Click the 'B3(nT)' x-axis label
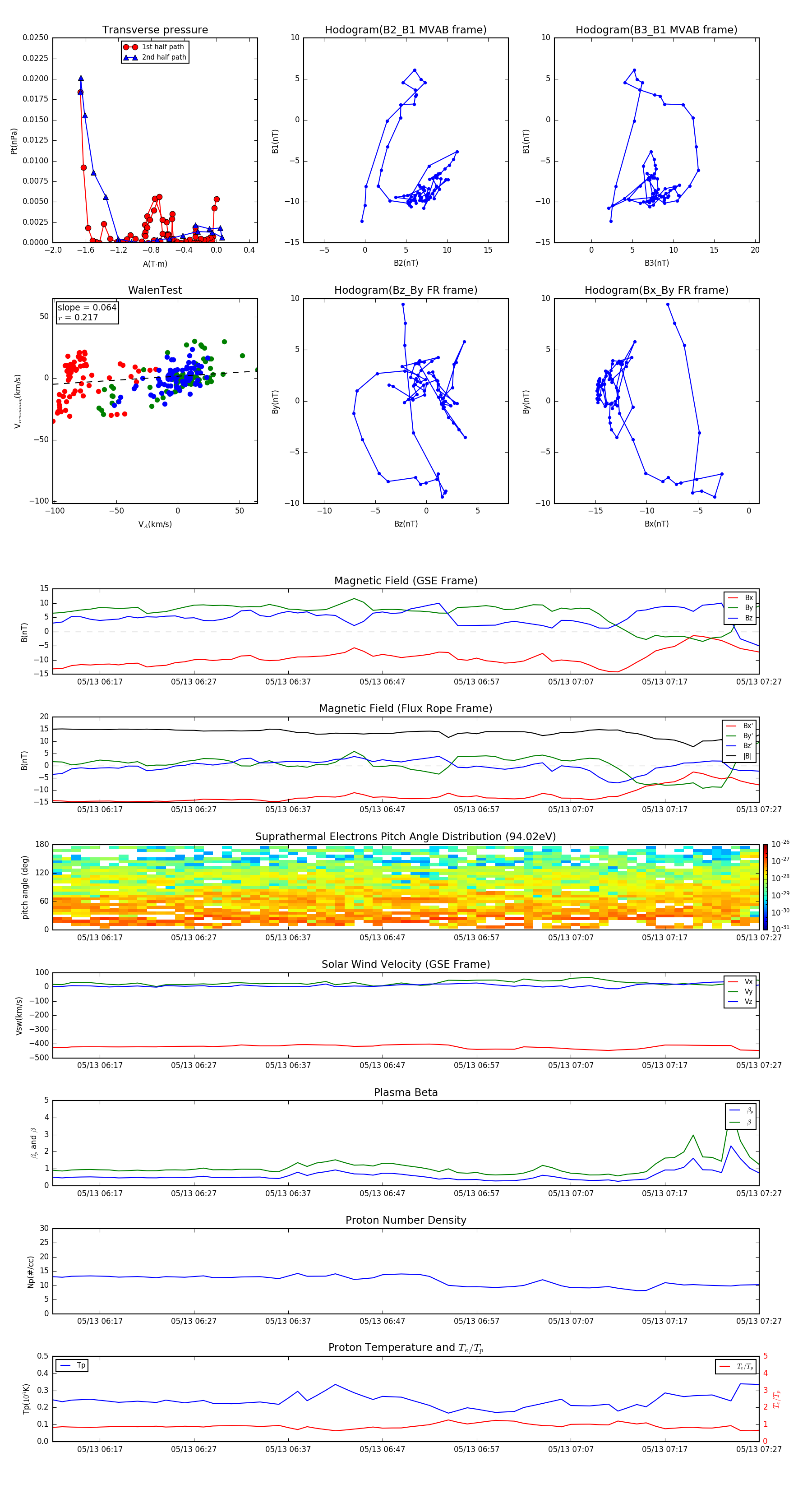812x1489 pixels. (x=656, y=263)
